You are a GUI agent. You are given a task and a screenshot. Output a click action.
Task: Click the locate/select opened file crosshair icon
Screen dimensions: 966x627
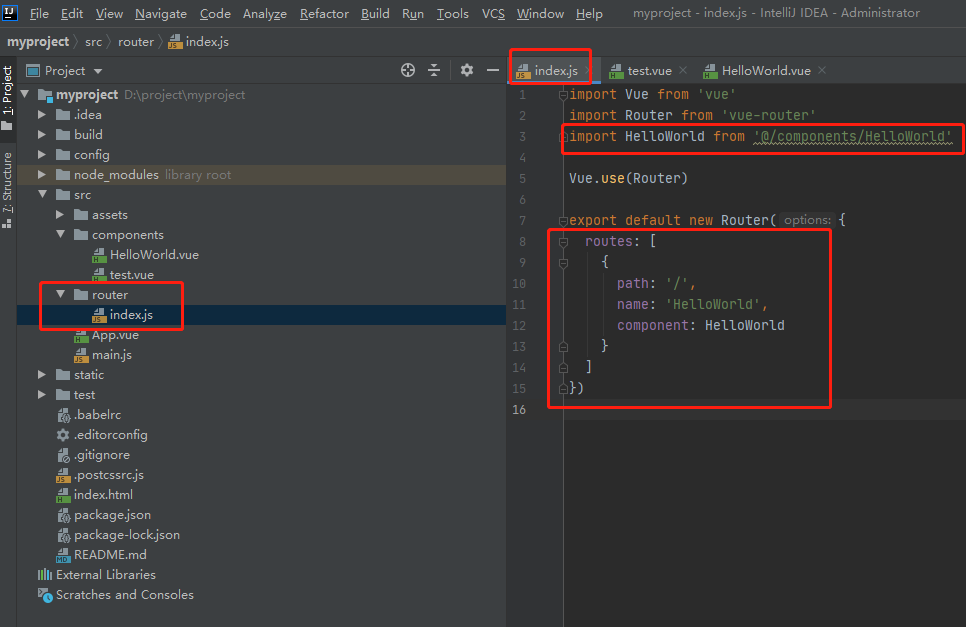point(408,70)
